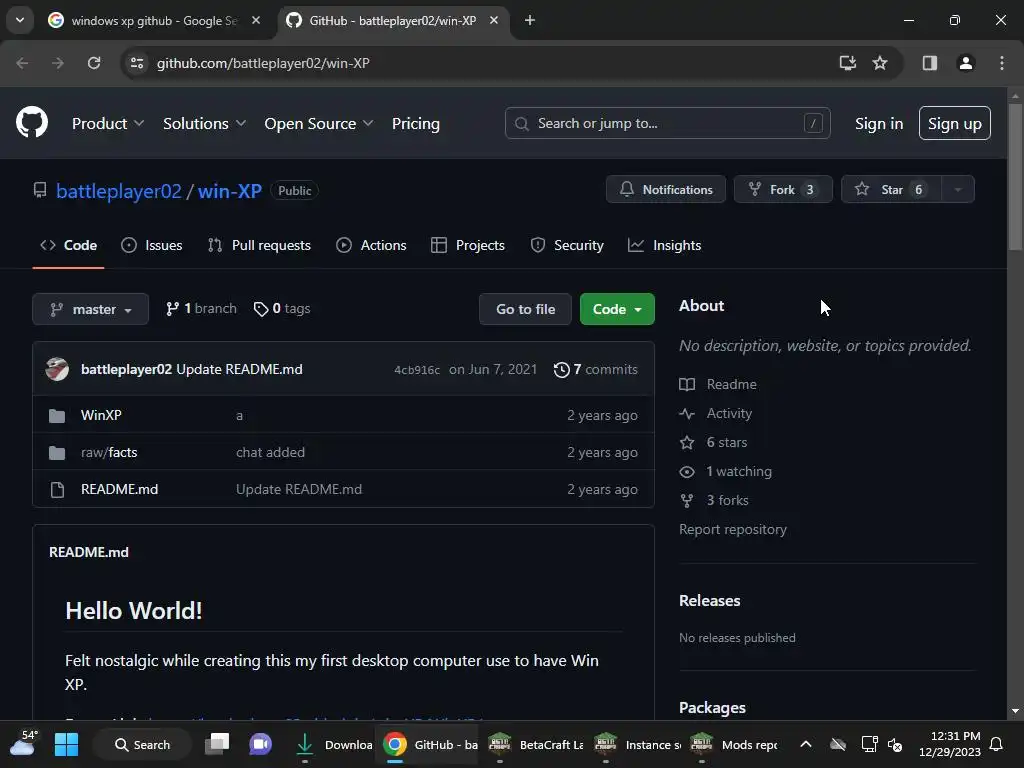The image size is (1024, 768).
Task: Open Downloads app on taskbar
Action: tap(333, 744)
